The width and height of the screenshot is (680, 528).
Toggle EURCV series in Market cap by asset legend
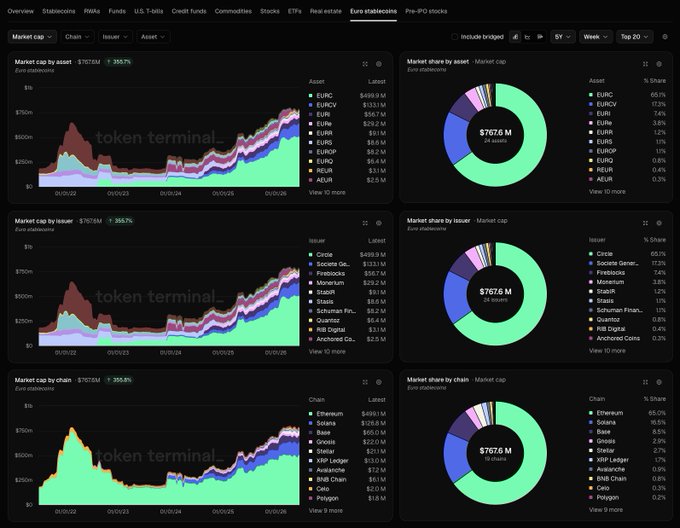click(x=347, y=105)
